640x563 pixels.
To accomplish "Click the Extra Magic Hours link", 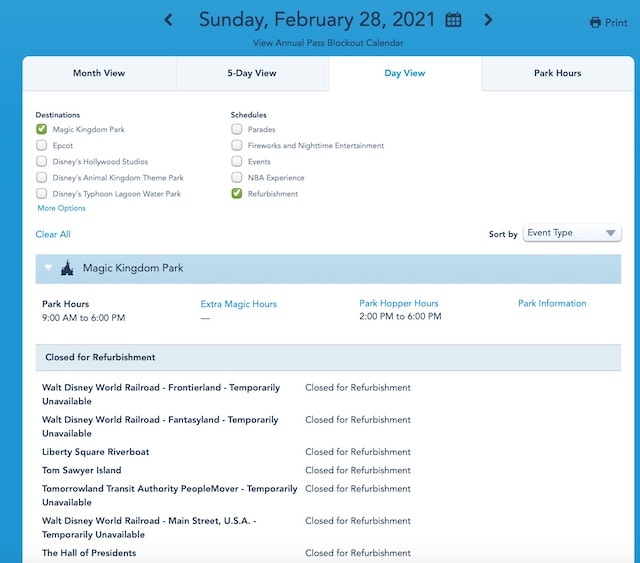I will (x=238, y=304).
